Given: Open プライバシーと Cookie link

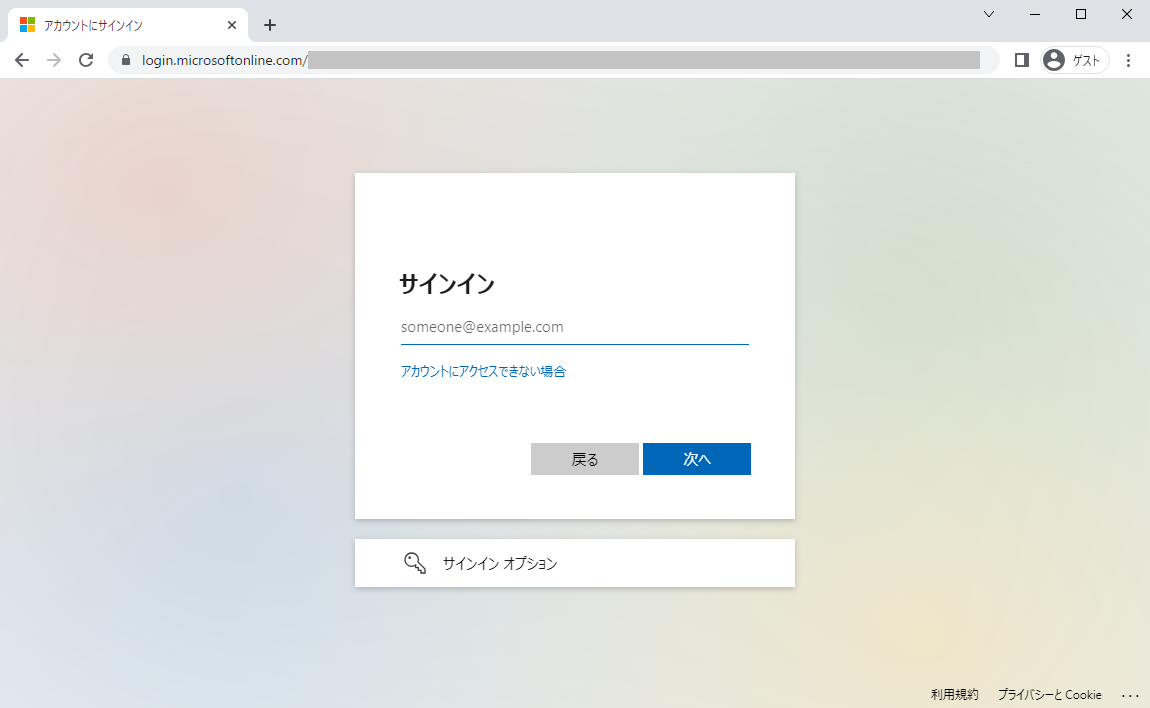Looking at the screenshot, I should pyautogui.click(x=1049, y=695).
